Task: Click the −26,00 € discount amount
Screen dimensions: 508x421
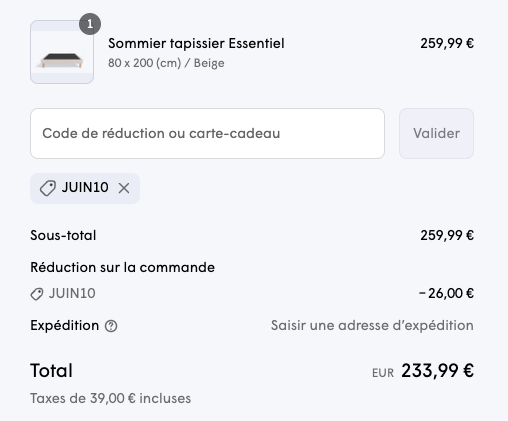Action: tap(446, 293)
